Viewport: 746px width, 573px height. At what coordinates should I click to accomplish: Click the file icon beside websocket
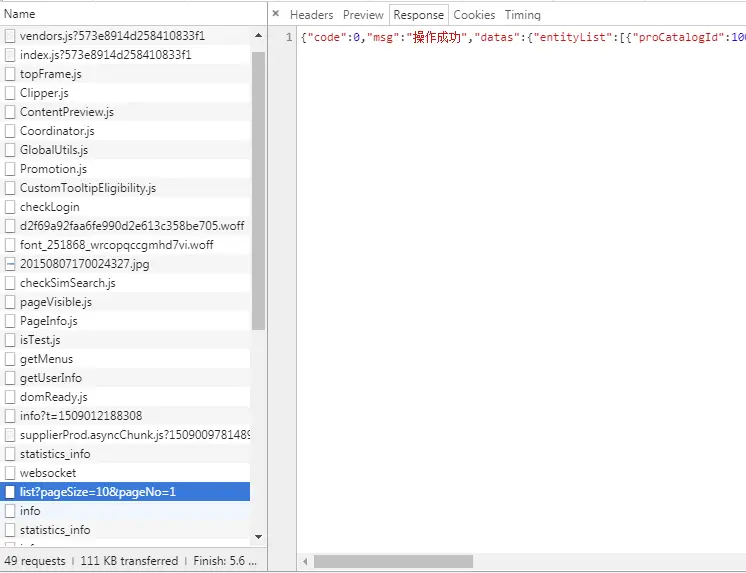[10, 473]
